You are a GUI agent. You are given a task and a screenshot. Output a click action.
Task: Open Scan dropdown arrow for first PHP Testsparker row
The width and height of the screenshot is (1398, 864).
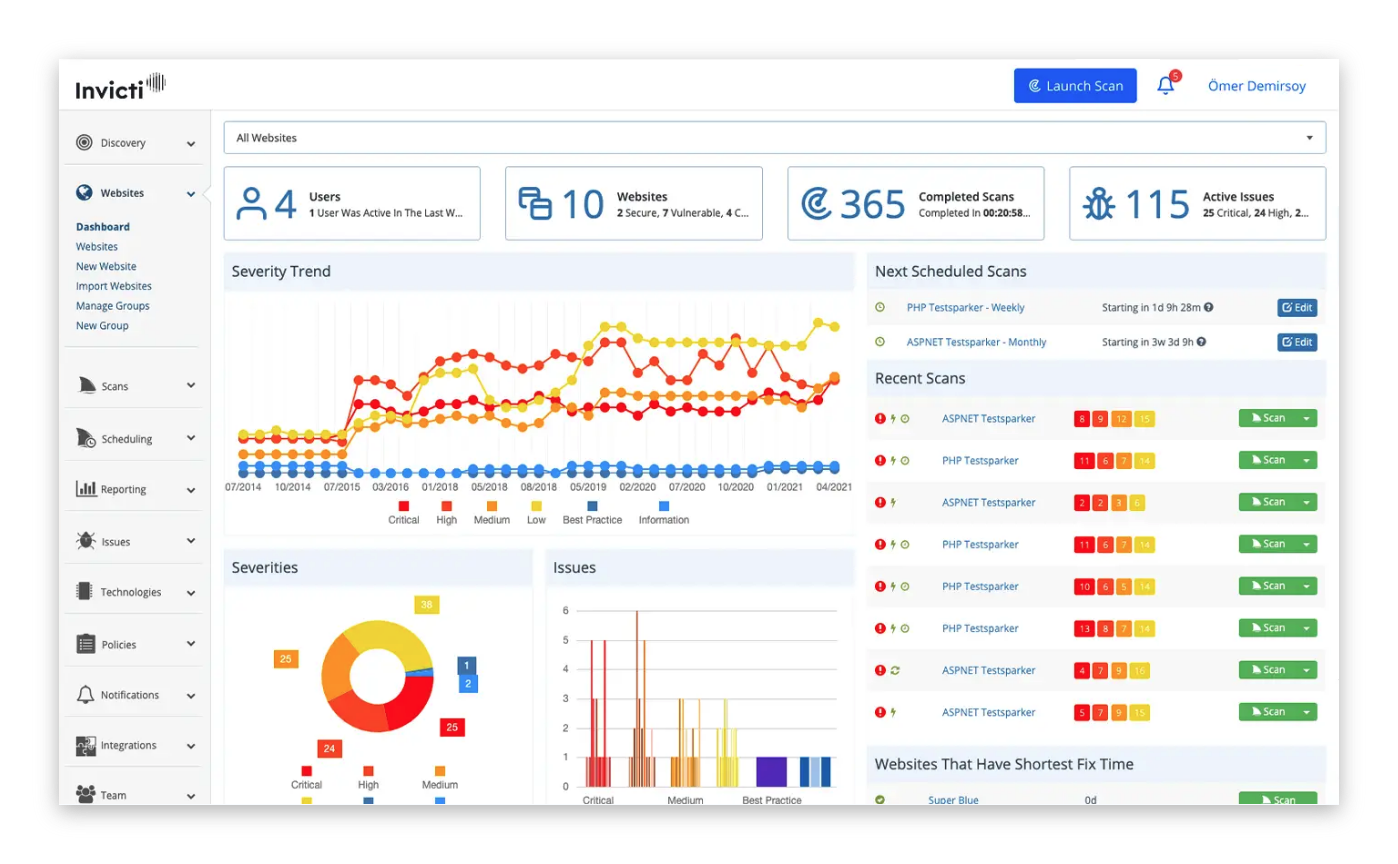pos(1306,460)
